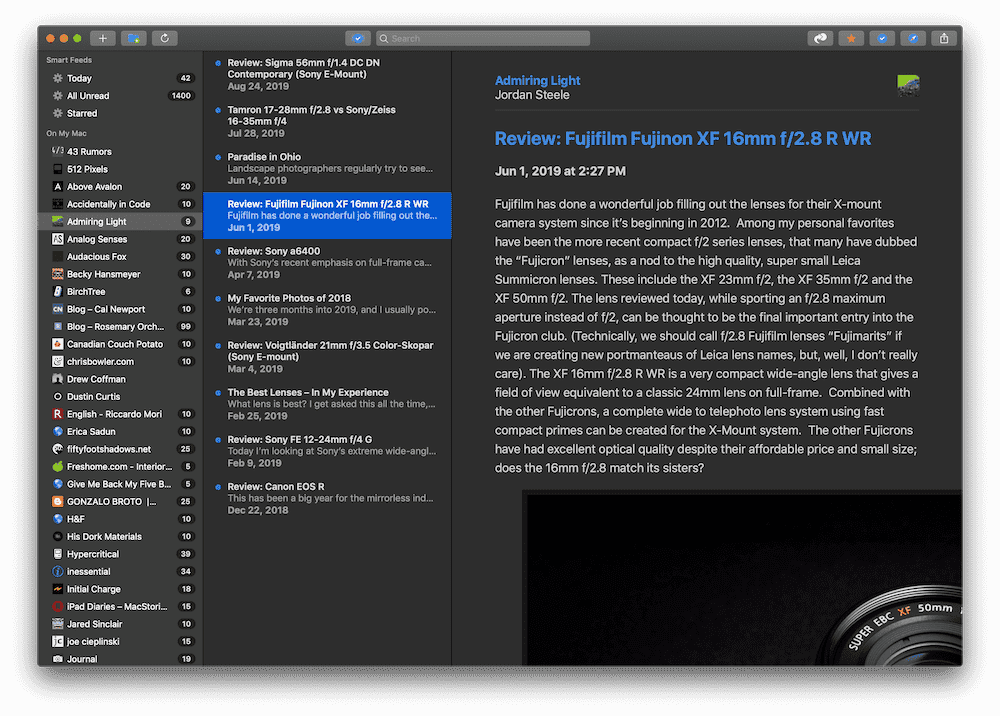Select the Analog Senses feed icon
1000x716 pixels.
click(57, 239)
